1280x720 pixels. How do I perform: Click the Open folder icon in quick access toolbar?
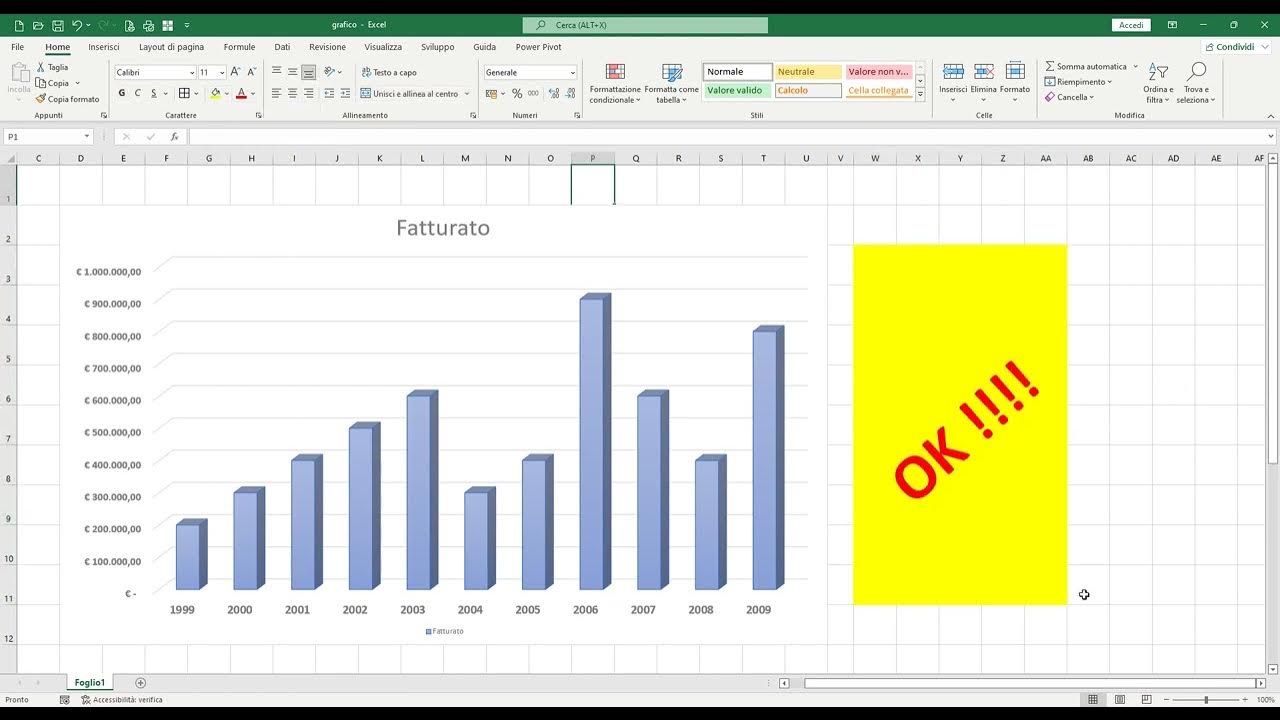pyautogui.click(x=38, y=25)
